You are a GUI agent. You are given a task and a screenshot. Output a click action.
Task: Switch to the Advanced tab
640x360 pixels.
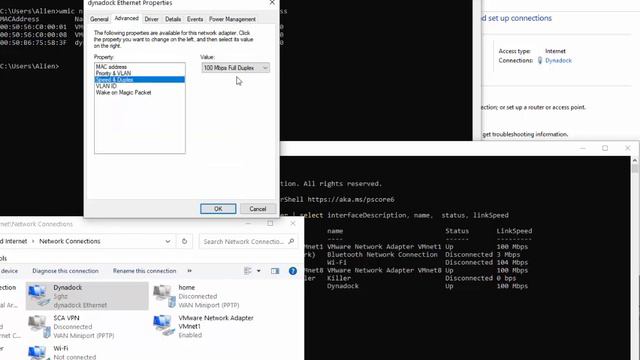coord(127,18)
